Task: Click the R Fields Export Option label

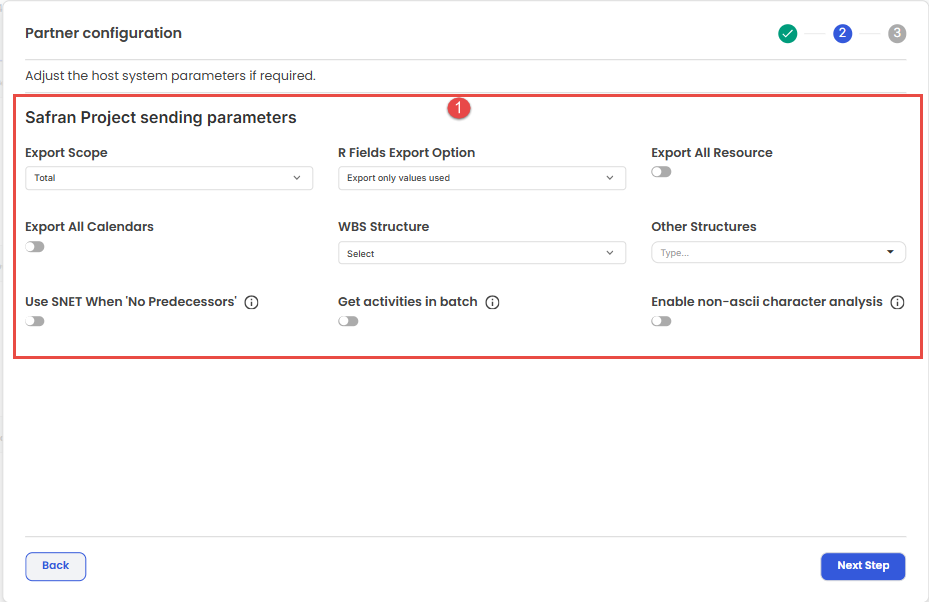Action: tap(406, 153)
